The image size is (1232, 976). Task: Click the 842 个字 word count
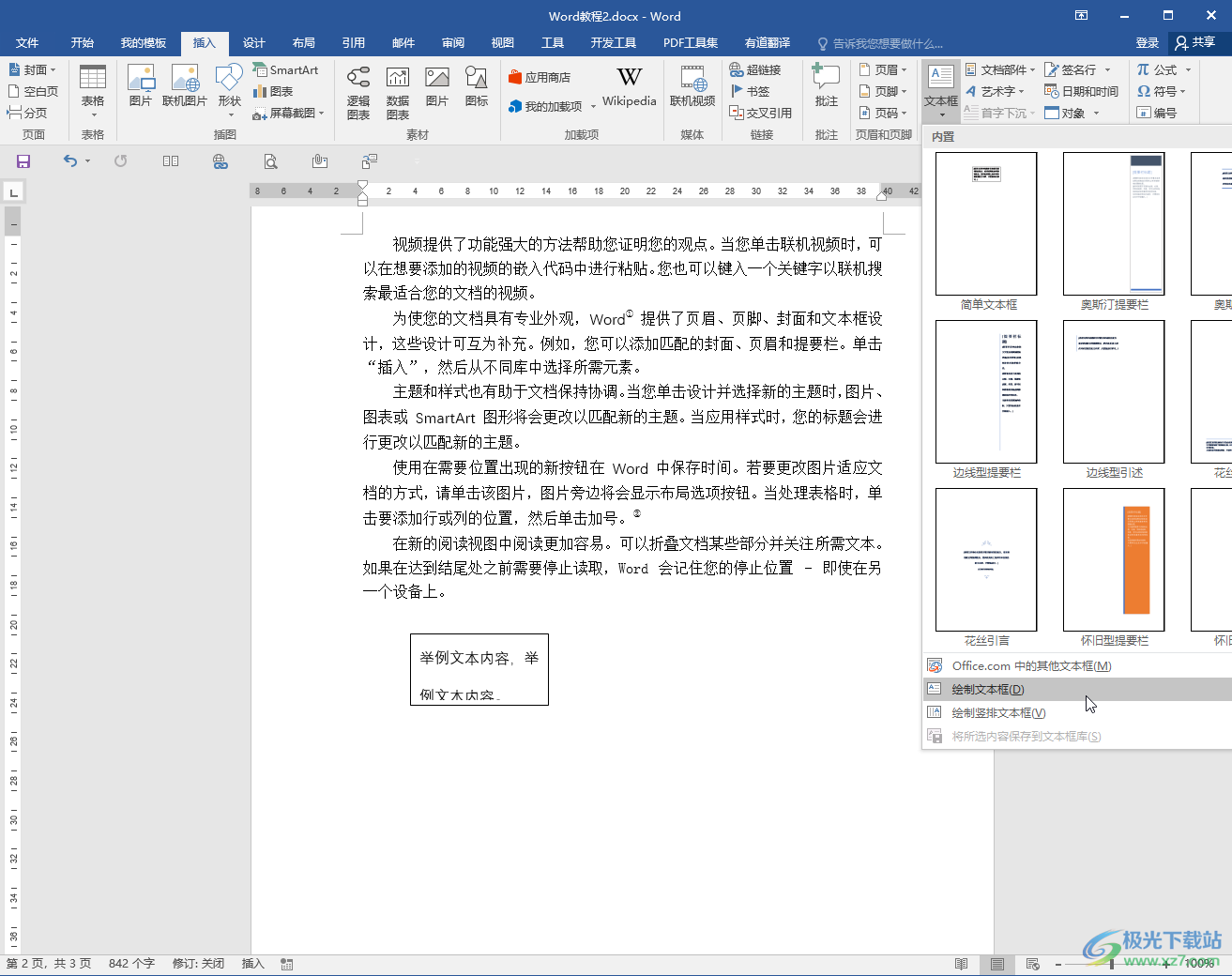[131, 964]
